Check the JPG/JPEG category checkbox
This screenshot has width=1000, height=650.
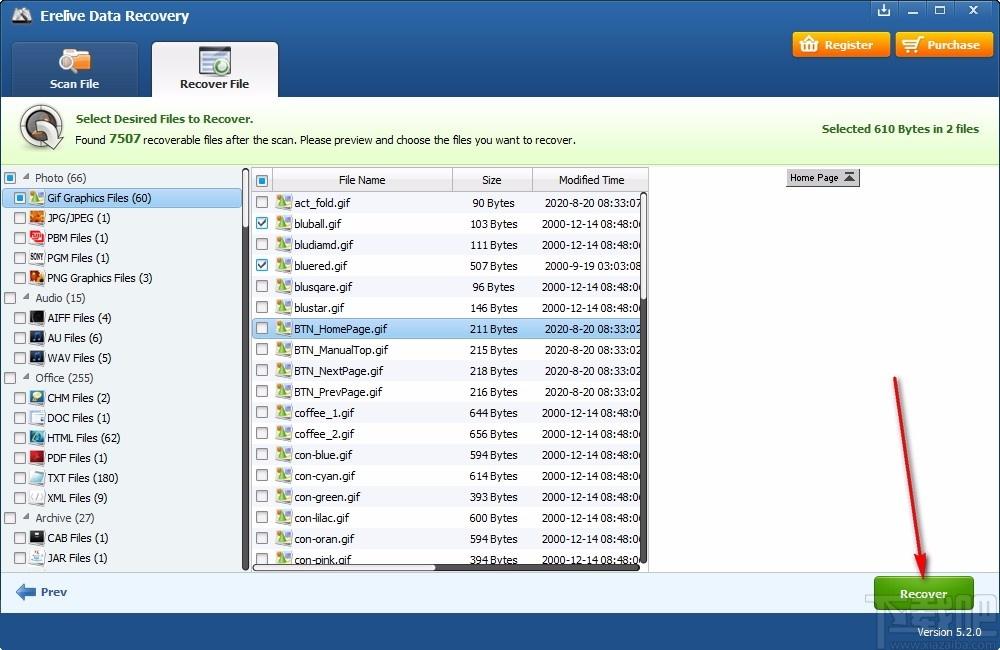pos(20,218)
